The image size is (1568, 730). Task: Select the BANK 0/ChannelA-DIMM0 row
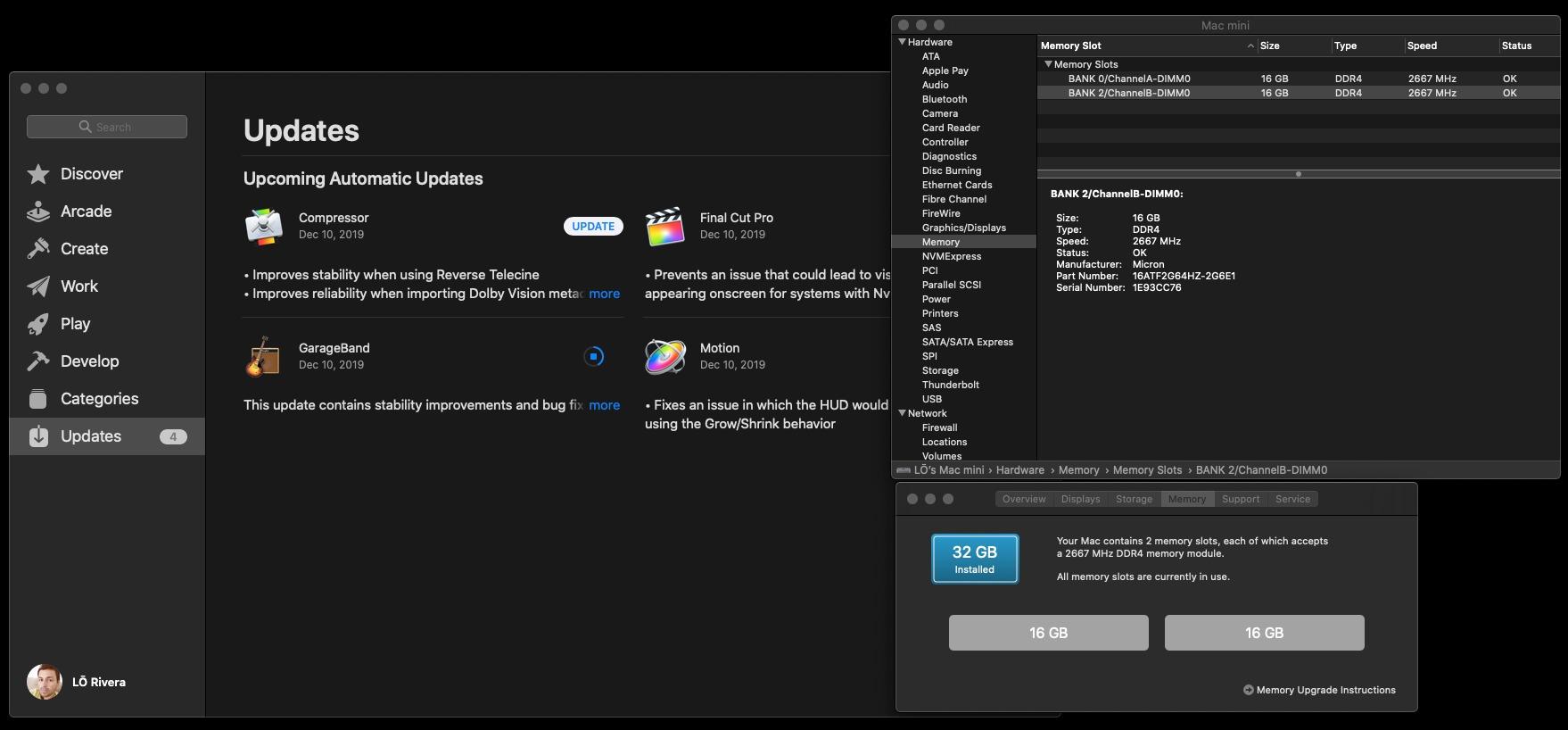point(1299,79)
